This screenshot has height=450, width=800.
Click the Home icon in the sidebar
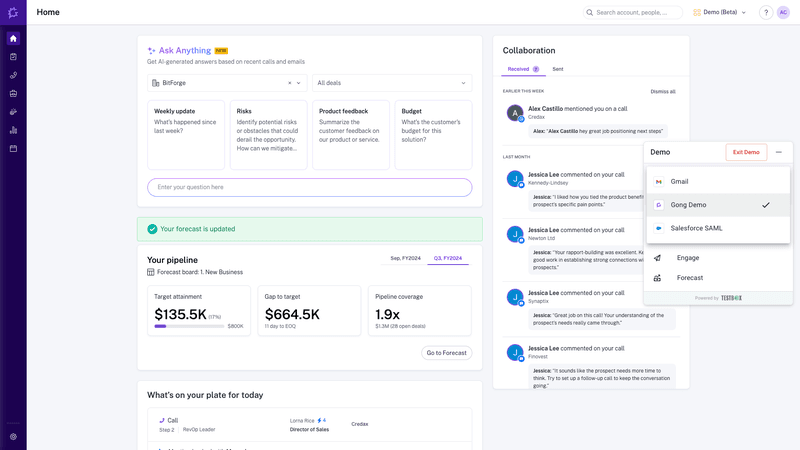(x=13, y=38)
